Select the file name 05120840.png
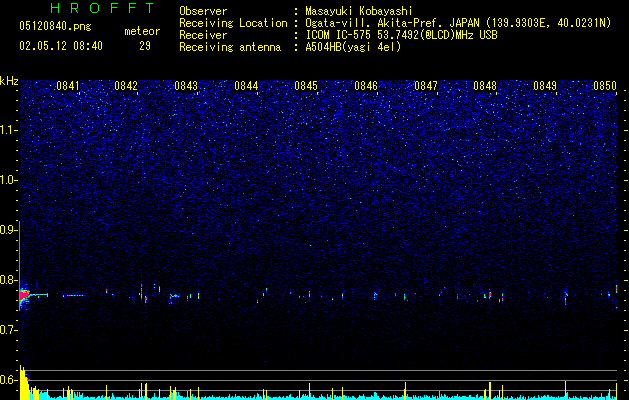The width and height of the screenshot is (629, 400). click(x=55, y=26)
